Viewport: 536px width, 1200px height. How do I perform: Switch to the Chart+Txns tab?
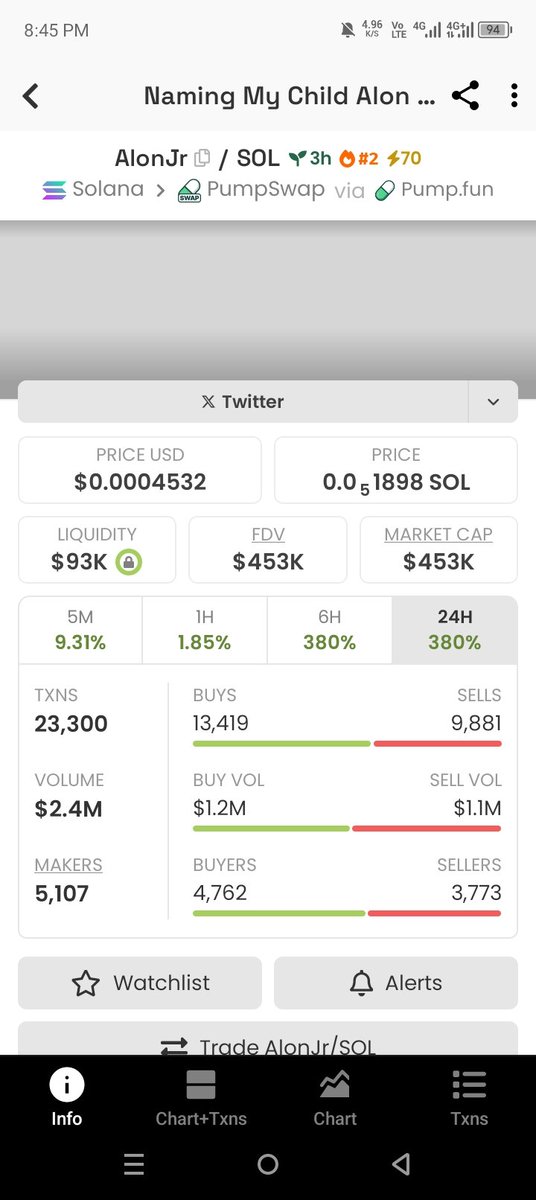201,1098
